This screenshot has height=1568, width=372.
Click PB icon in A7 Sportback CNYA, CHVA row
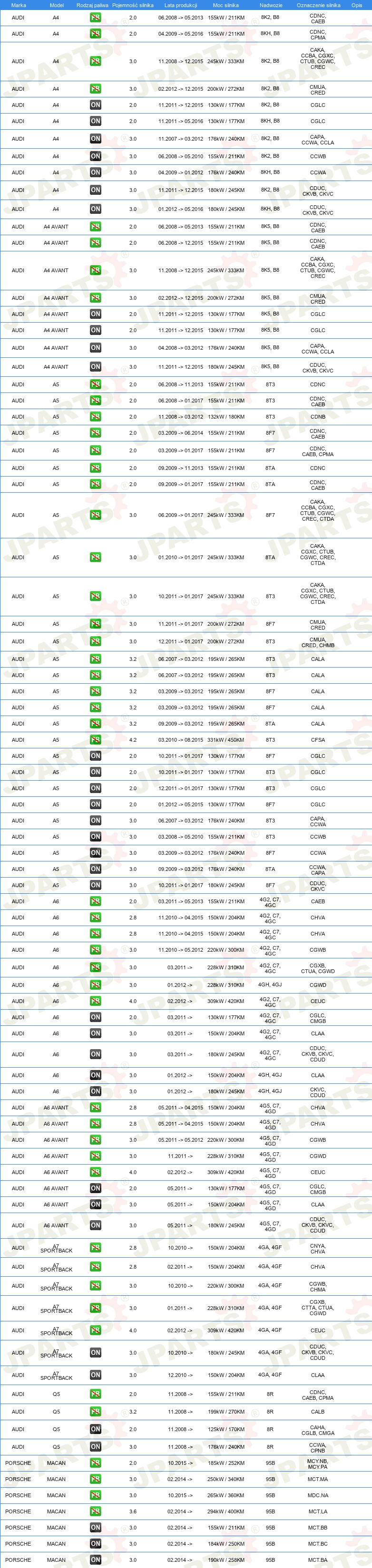(96, 1248)
